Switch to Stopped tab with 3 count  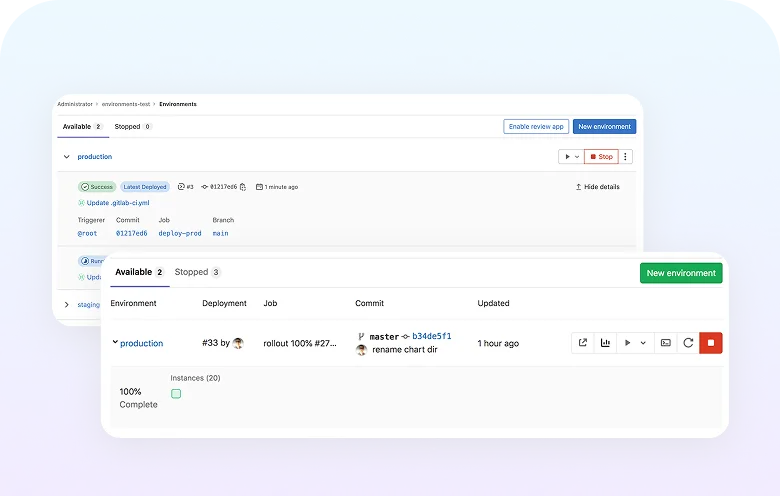[197, 272]
